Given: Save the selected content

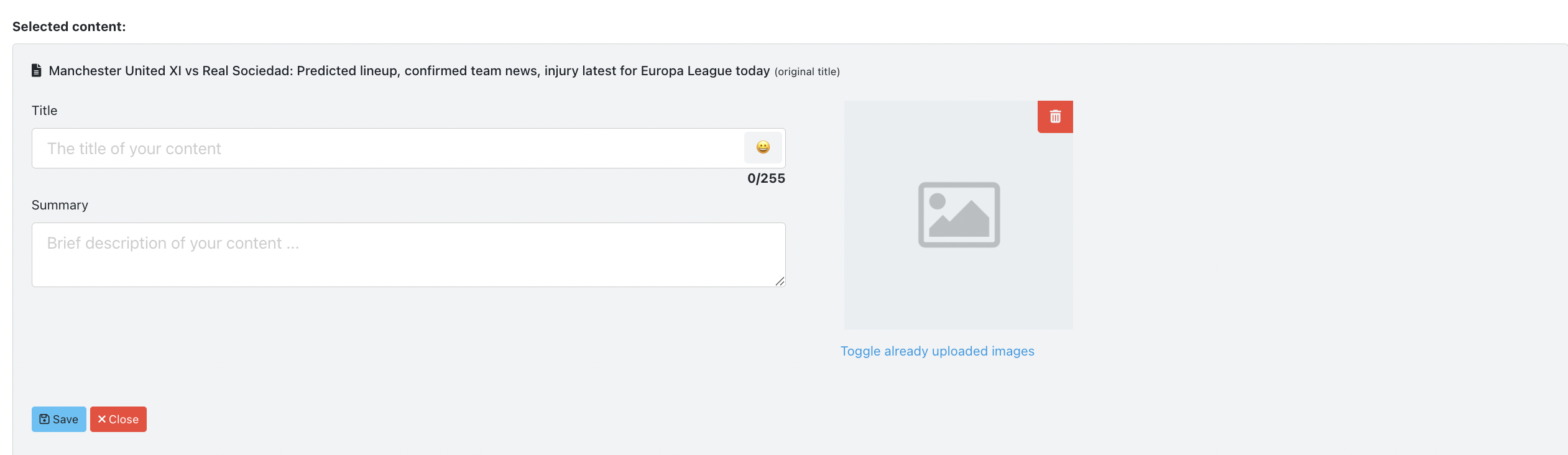Looking at the screenshot, I should point(59,419).
